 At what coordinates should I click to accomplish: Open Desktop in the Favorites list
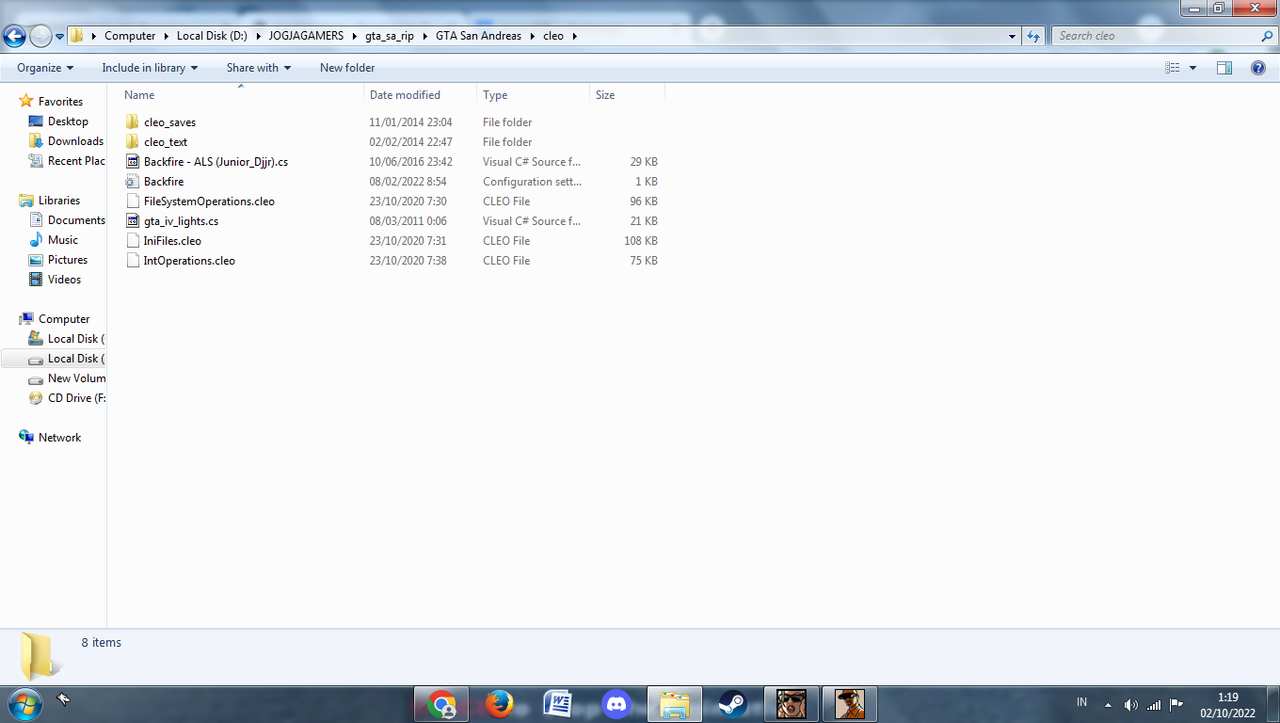(68, 121)
